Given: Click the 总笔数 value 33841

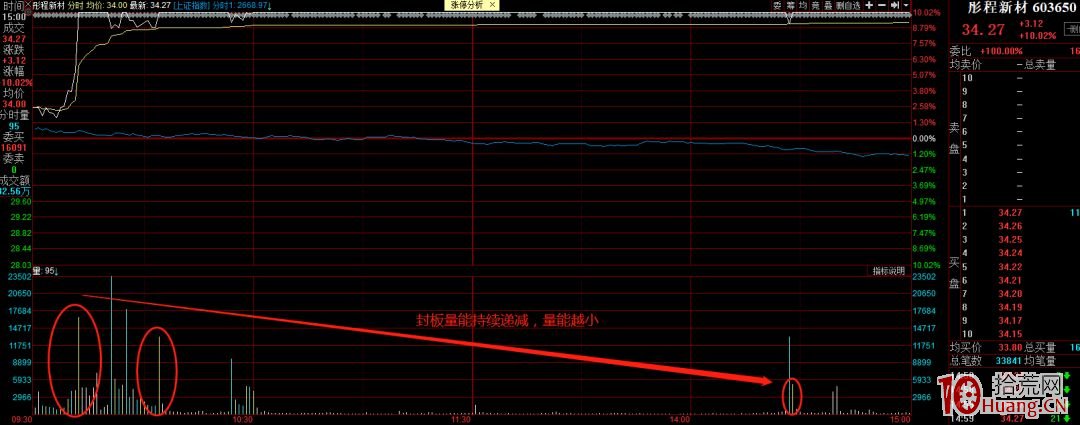Looking at the screenshot, I should tap(1008, 360).
